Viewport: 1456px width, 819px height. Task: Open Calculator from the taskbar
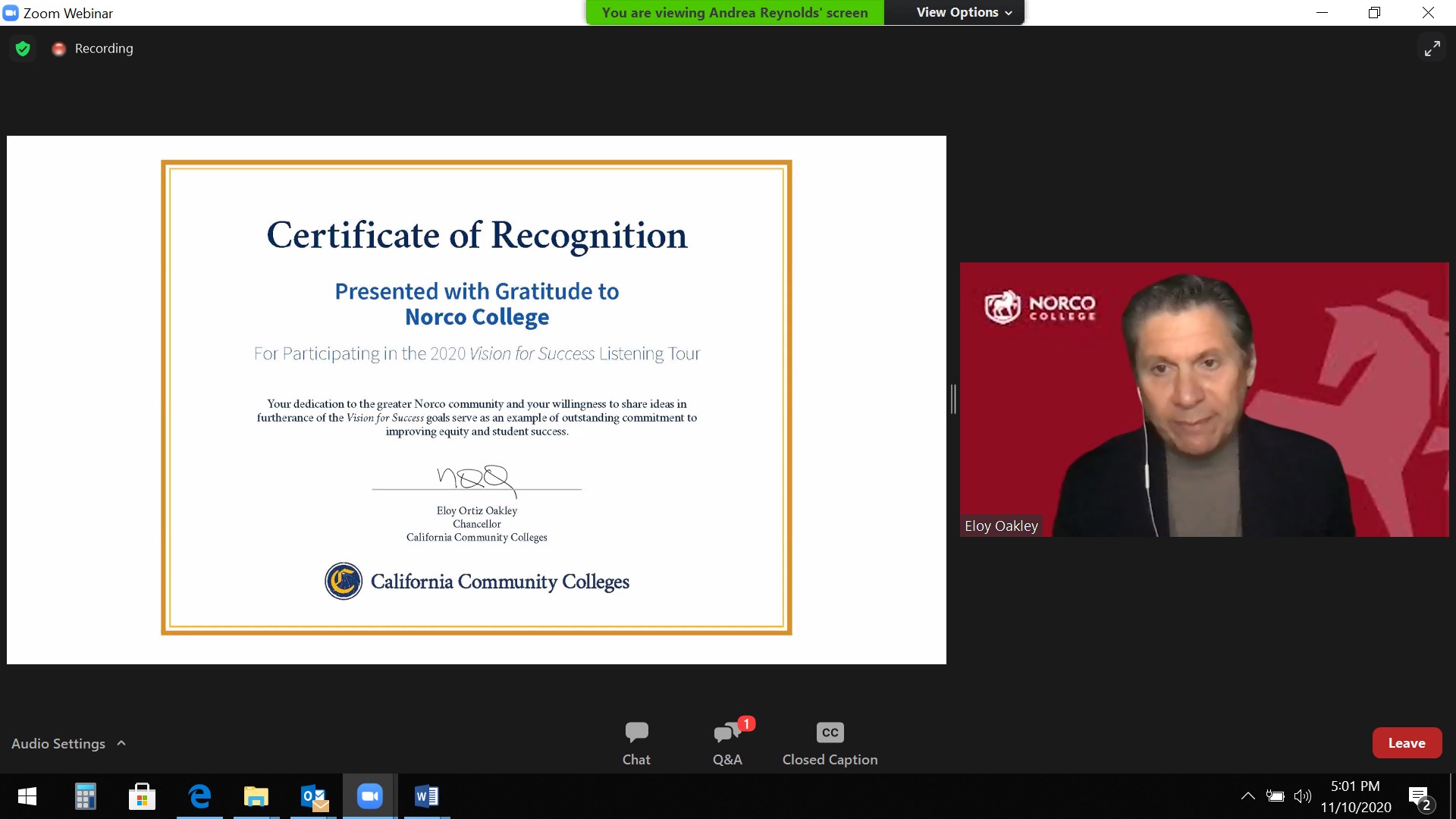[x=85, y=796]
